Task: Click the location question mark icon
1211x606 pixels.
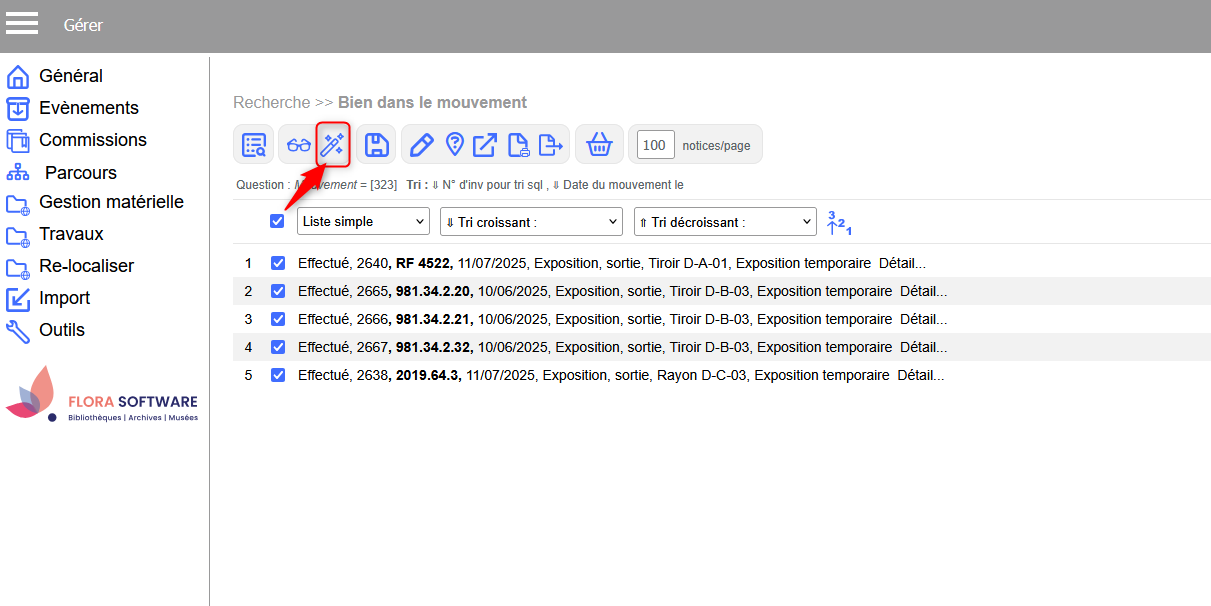Action: pyautogui.click(x=454, y=145)
